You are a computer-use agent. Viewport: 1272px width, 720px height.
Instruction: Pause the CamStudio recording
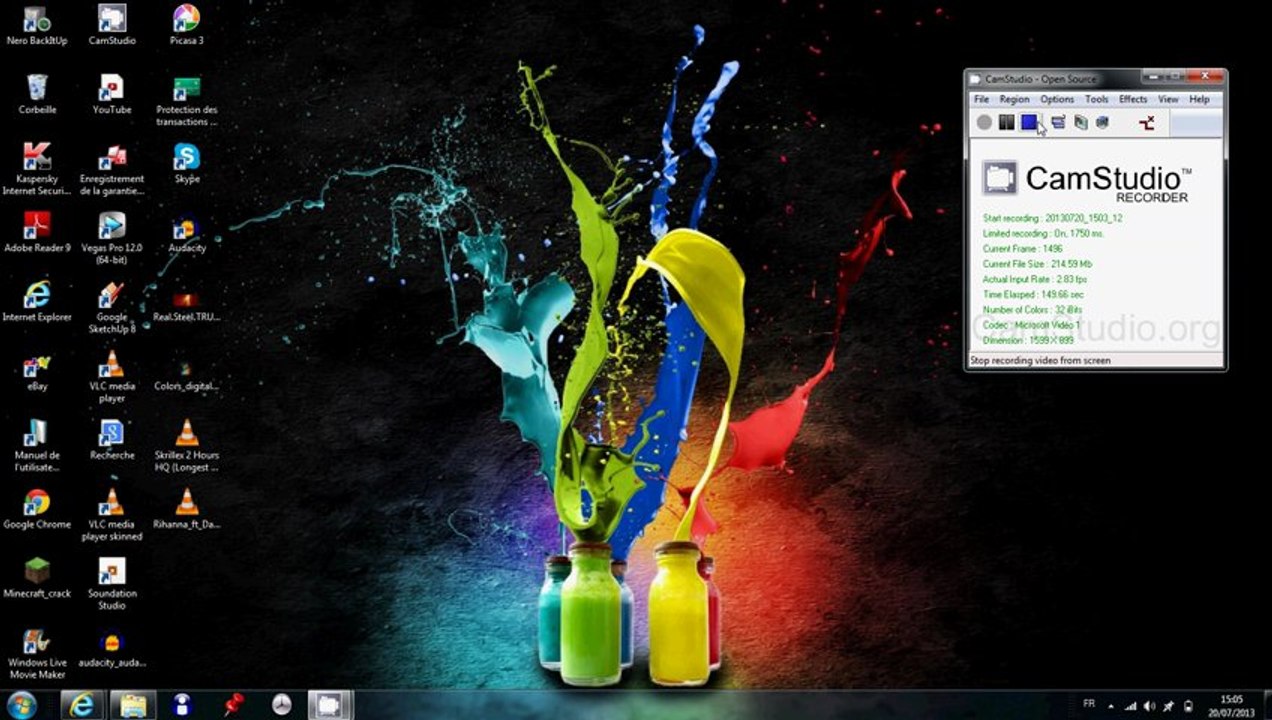click(x=1007, y=122)
